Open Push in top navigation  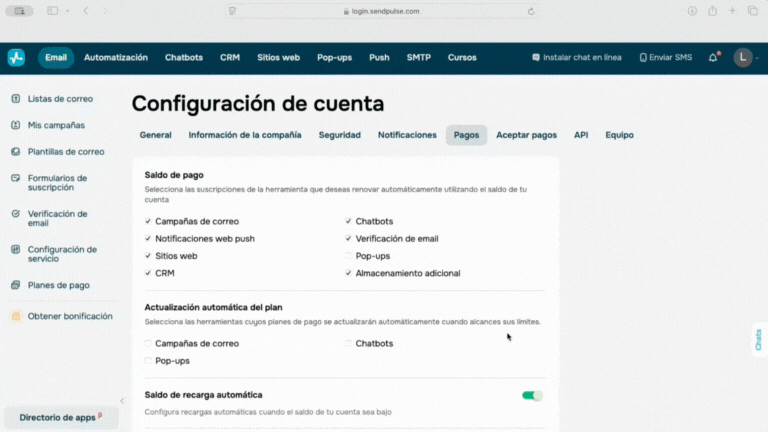(379, 58)
